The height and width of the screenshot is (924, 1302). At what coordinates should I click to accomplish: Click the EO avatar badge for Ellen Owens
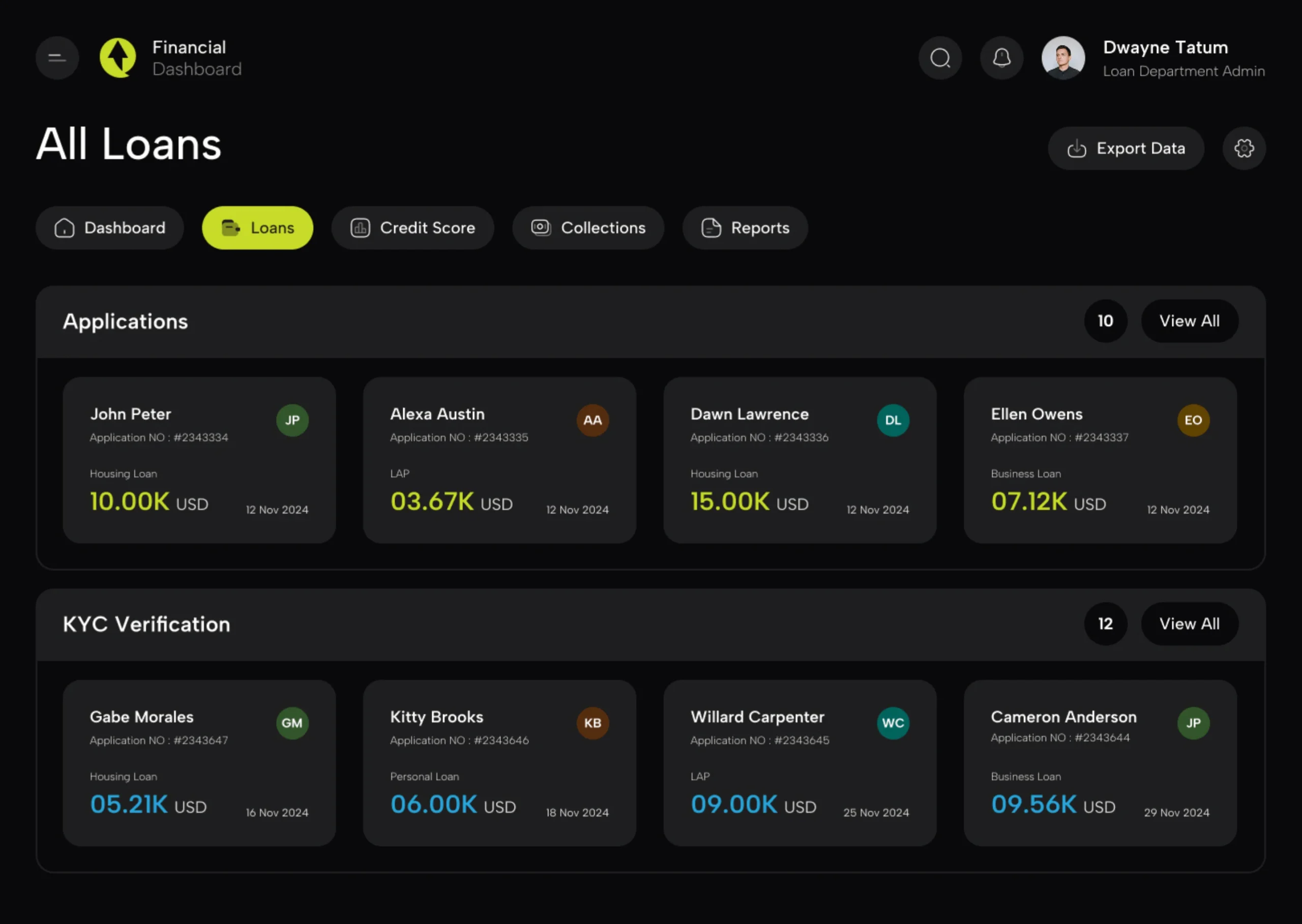[x=1193, y=421]
